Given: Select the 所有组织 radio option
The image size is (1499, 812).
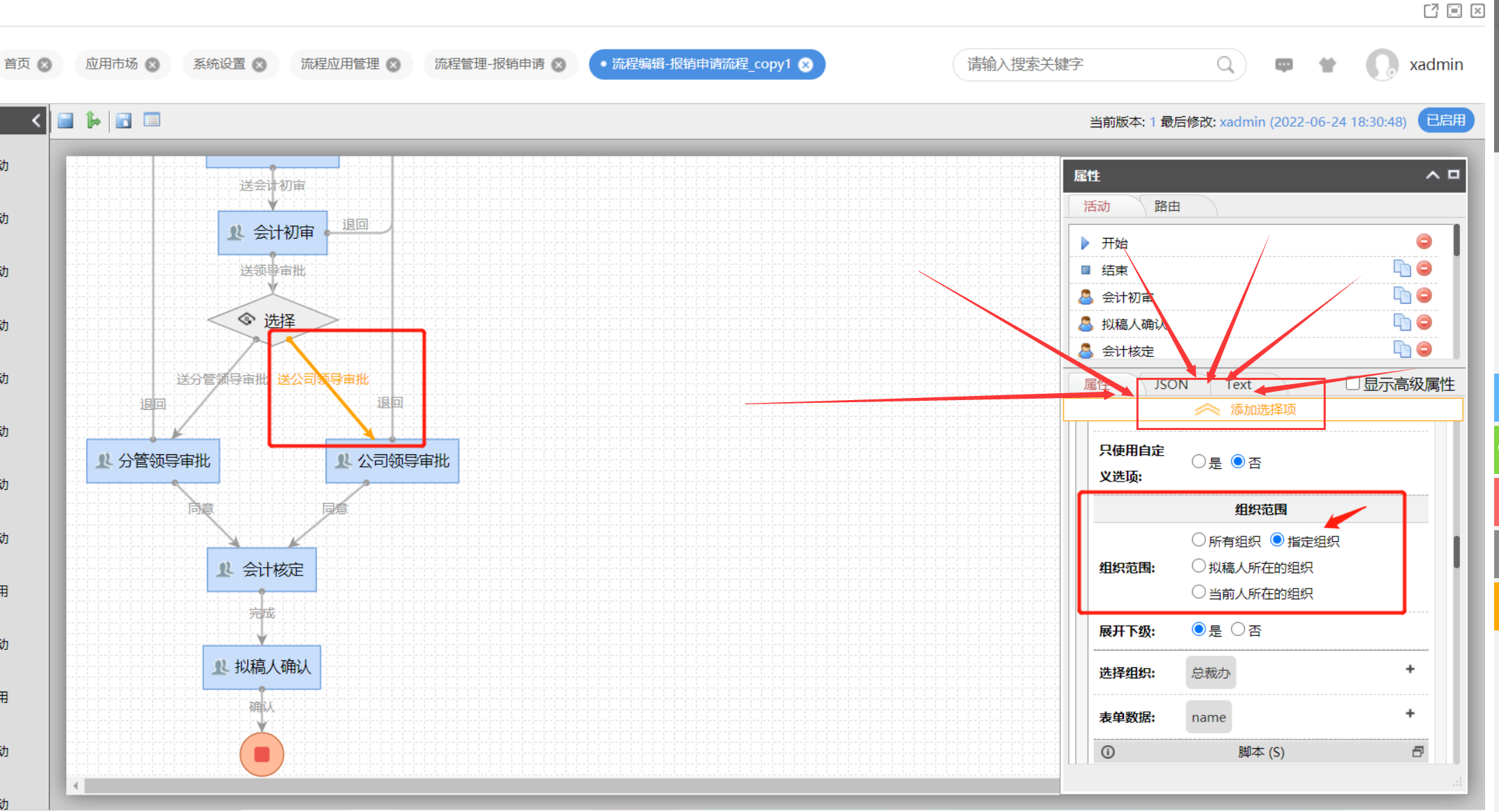Looking at the screenshot, I should pos(1198,540).
